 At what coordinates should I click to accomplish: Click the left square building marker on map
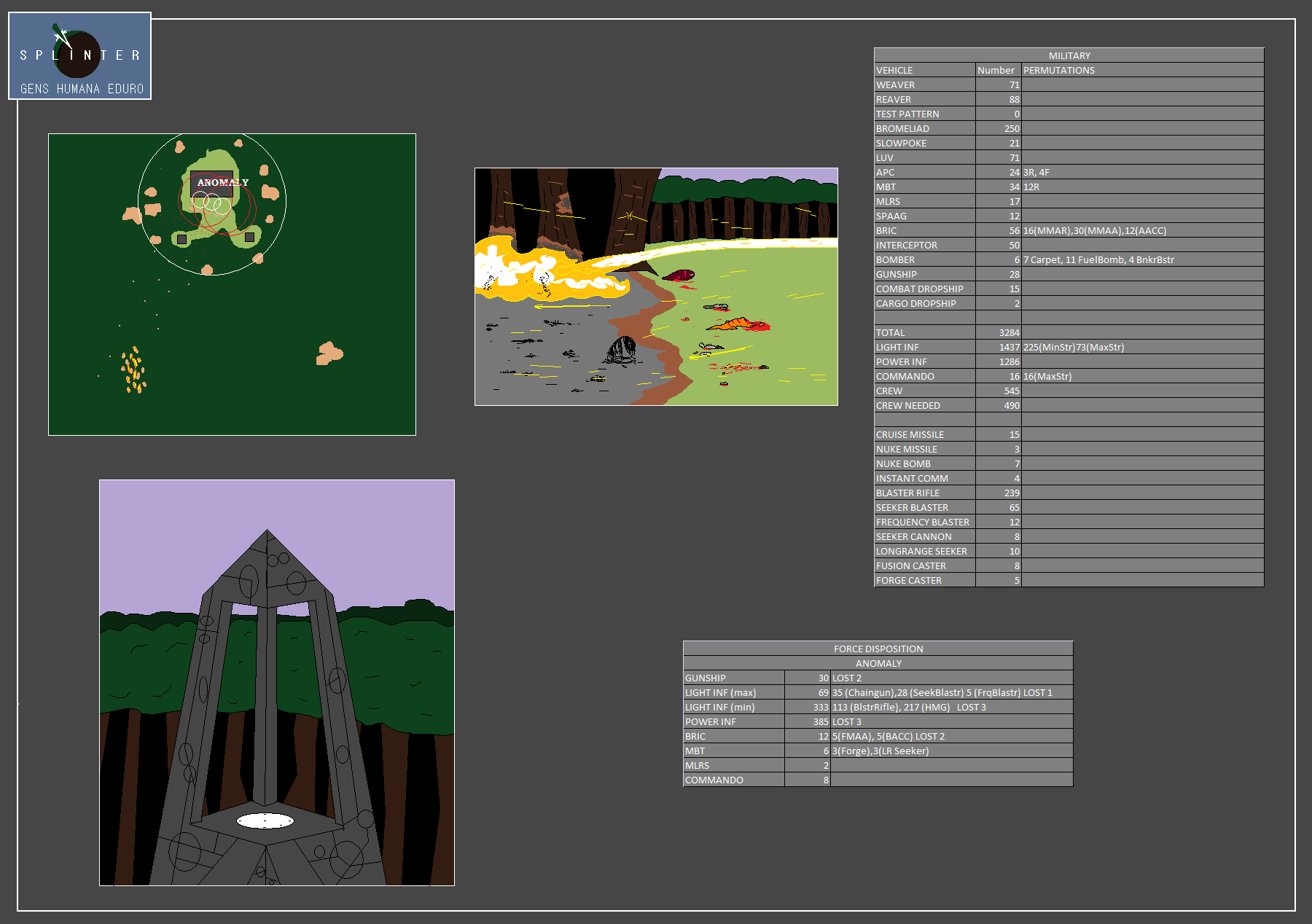181,239
